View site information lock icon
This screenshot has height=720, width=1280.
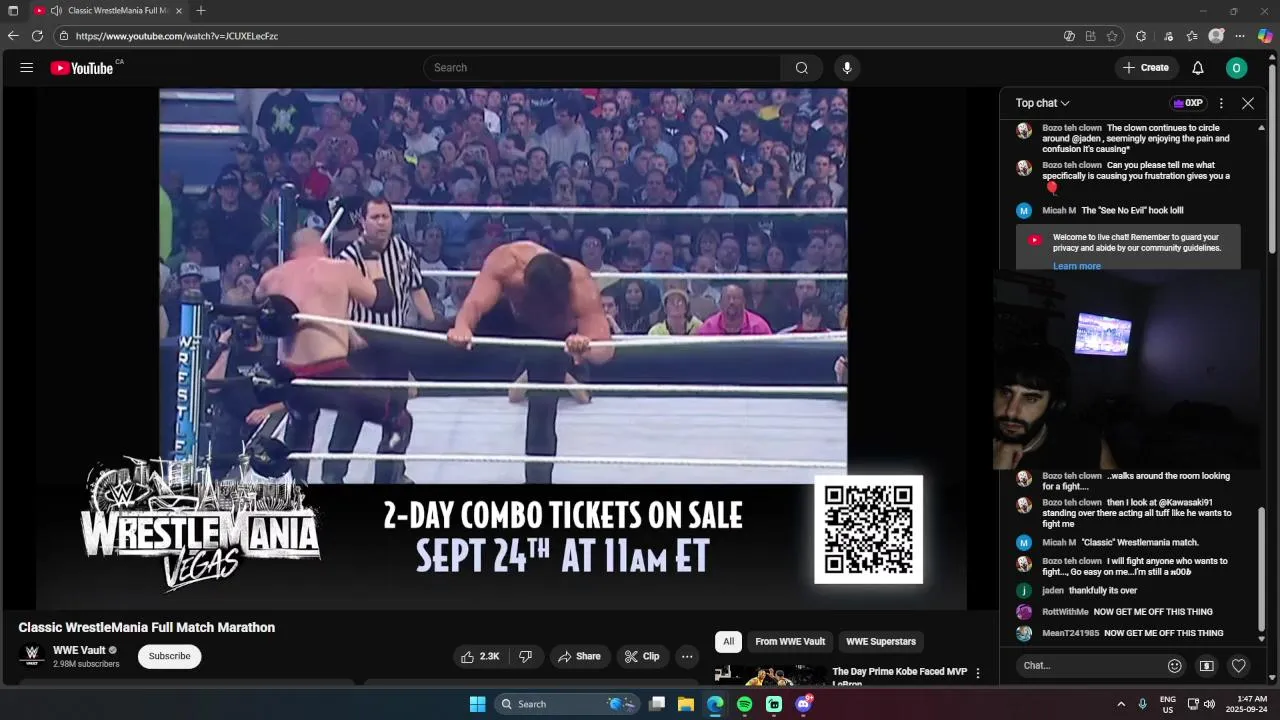click(64, 36)
